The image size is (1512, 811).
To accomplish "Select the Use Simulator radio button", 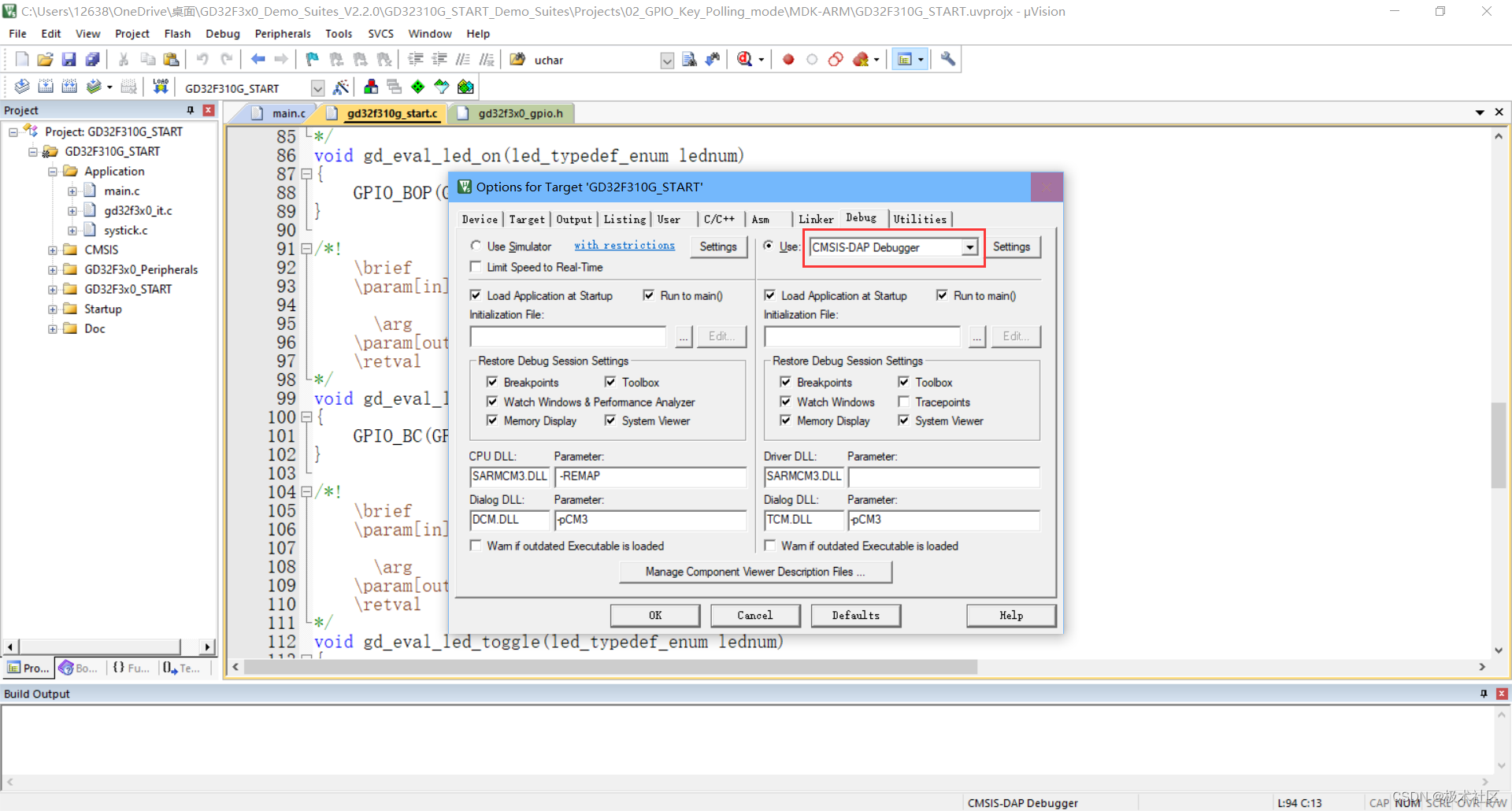I will [x=476, y=246].
